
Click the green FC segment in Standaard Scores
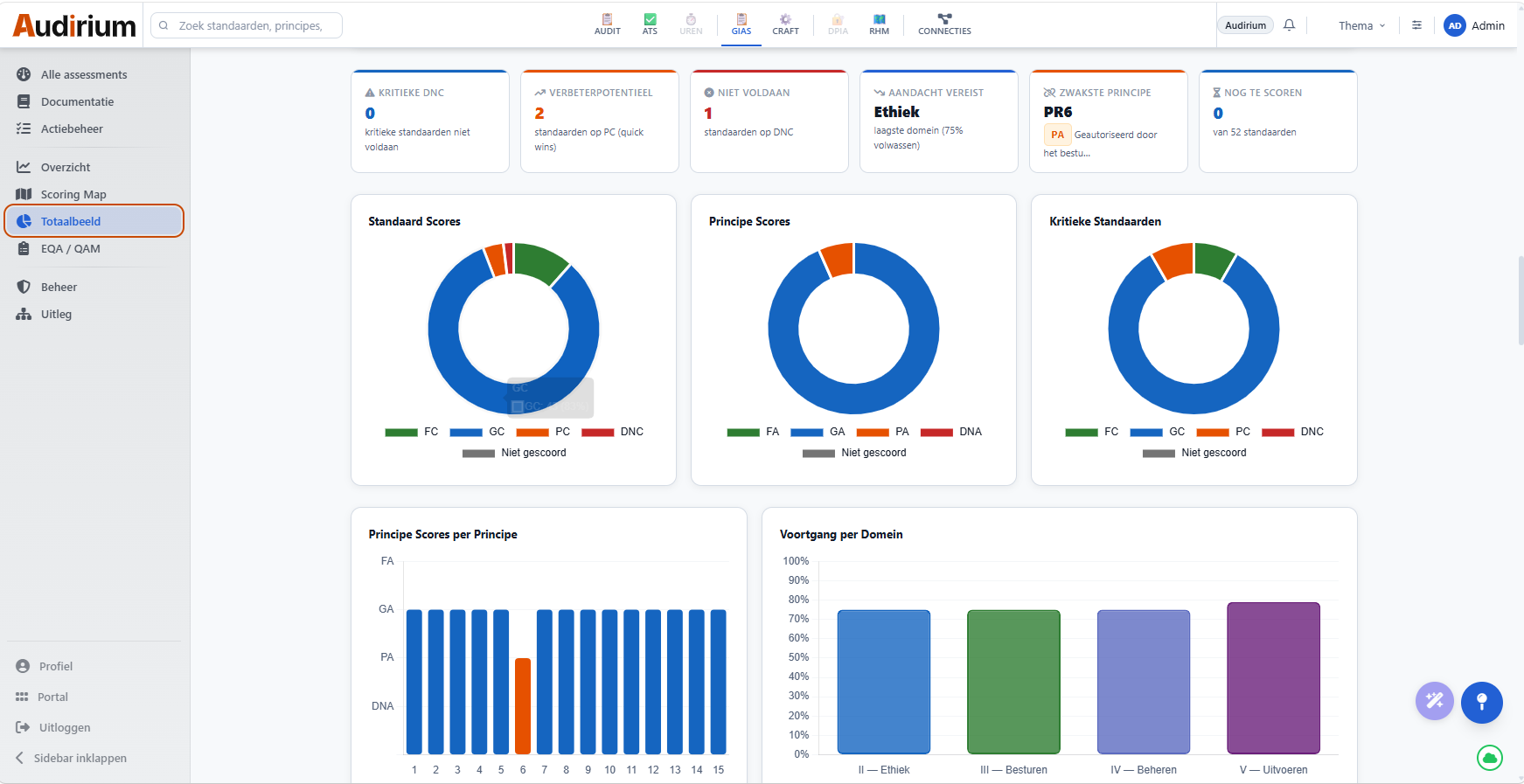[x=539, y=260]
